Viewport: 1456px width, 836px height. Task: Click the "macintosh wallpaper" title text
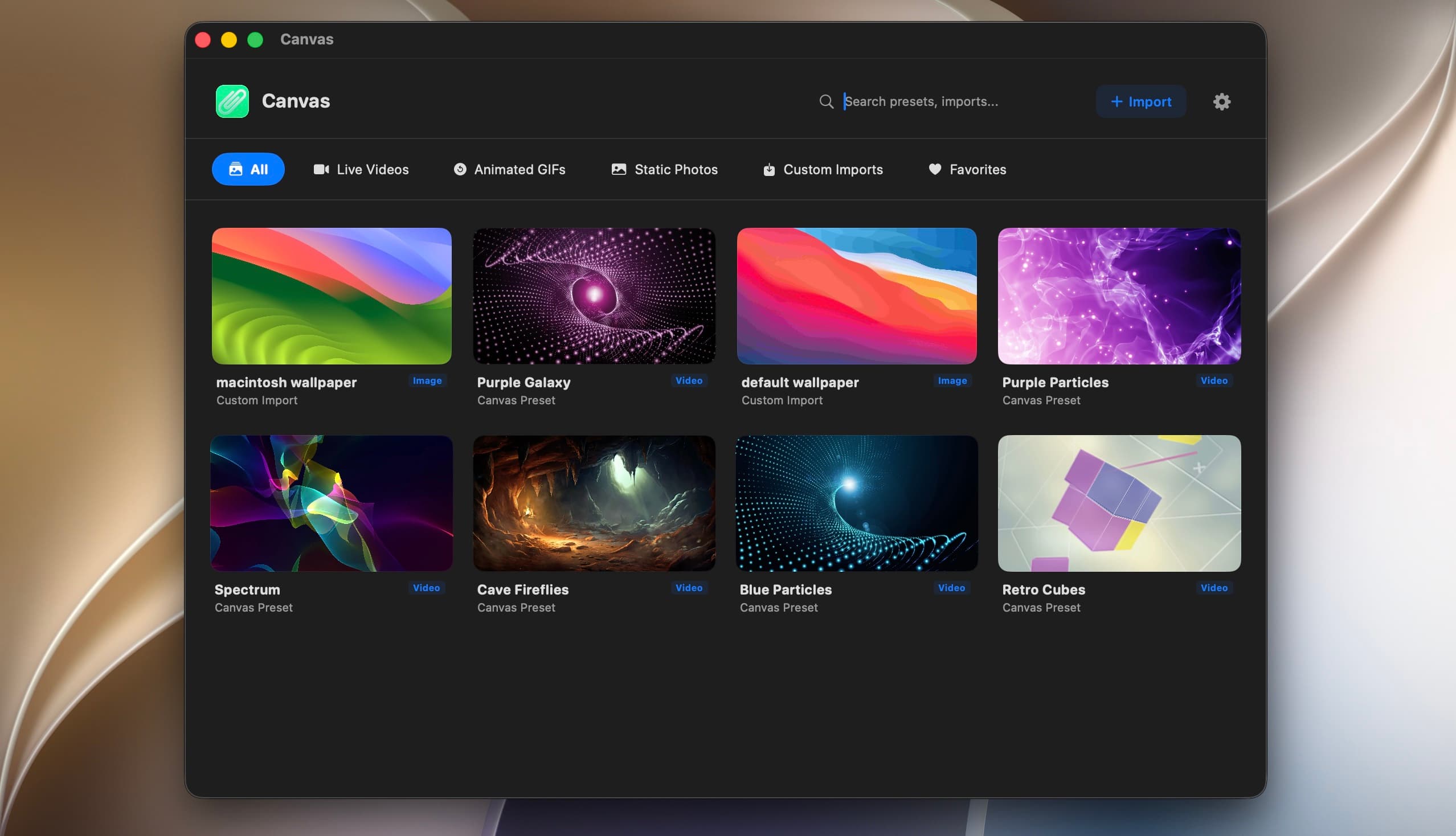point(287,382)
